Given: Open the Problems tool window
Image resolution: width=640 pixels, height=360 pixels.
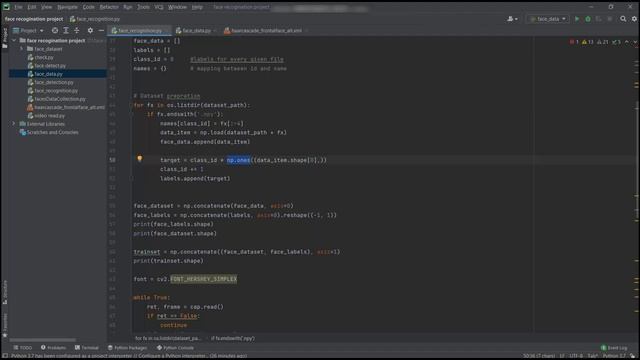Looking at the screenshot, I should coord(53,348).
